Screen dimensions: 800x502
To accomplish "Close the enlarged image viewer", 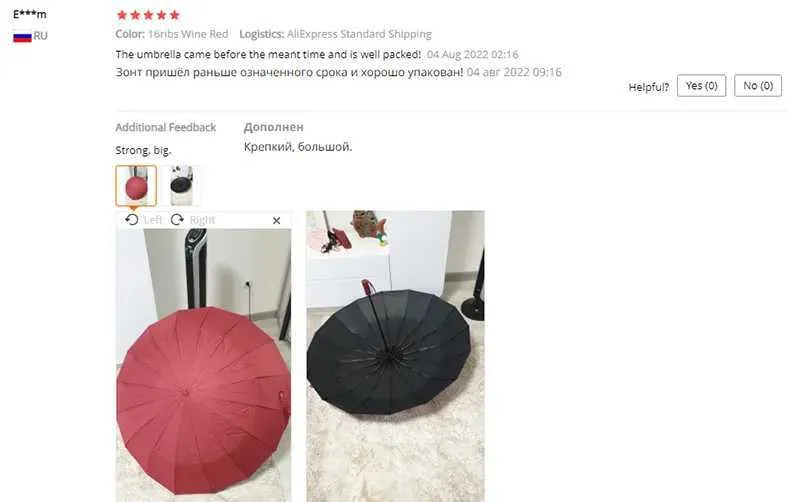I will [x=277, y=220].
